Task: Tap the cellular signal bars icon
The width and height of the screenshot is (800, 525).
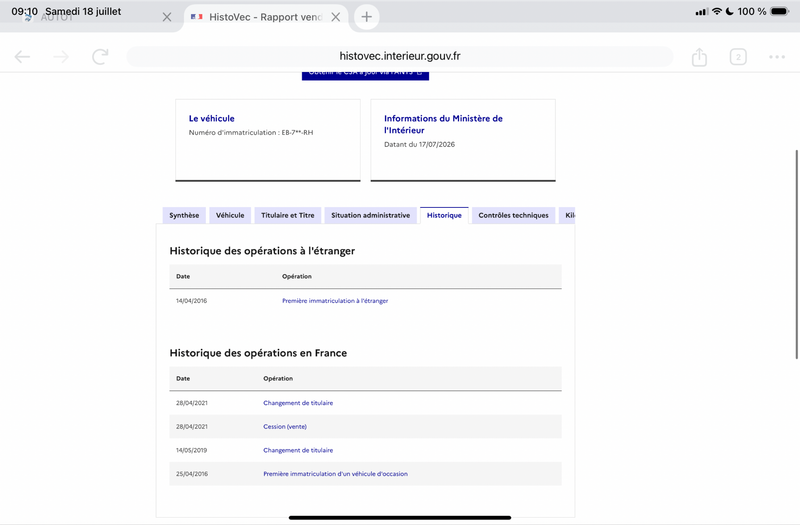Action: tap(702, 12)
